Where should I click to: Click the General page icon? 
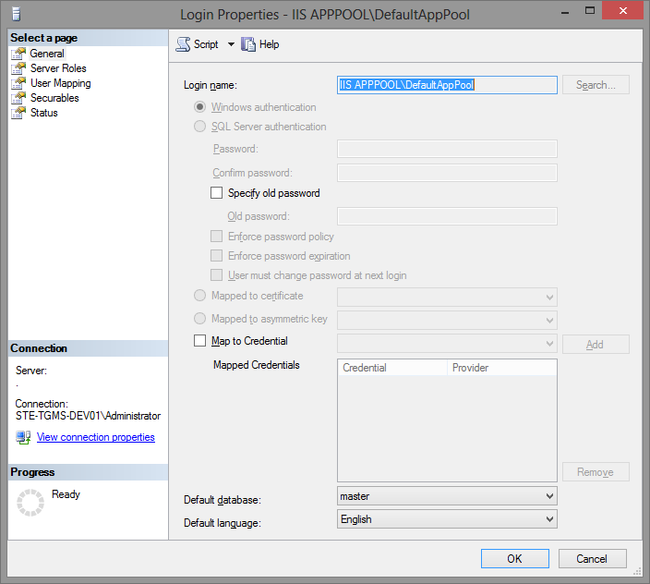click(18, 53)
